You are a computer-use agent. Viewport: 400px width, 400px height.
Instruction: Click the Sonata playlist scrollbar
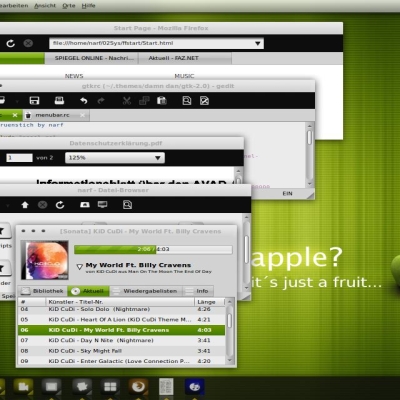pyautogui.click(x=230, y=332)
